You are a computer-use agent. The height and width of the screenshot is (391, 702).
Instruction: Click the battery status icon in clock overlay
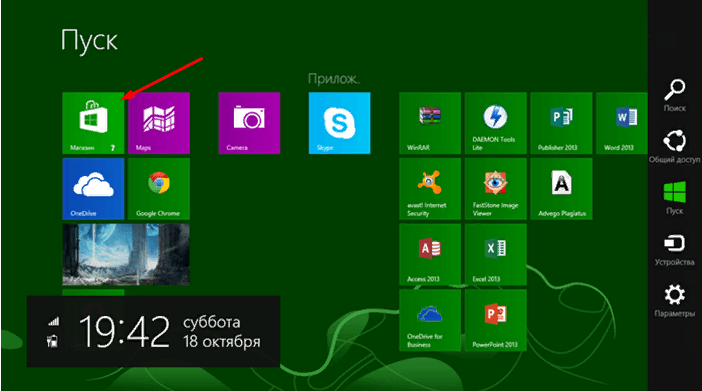pos(52,340)
